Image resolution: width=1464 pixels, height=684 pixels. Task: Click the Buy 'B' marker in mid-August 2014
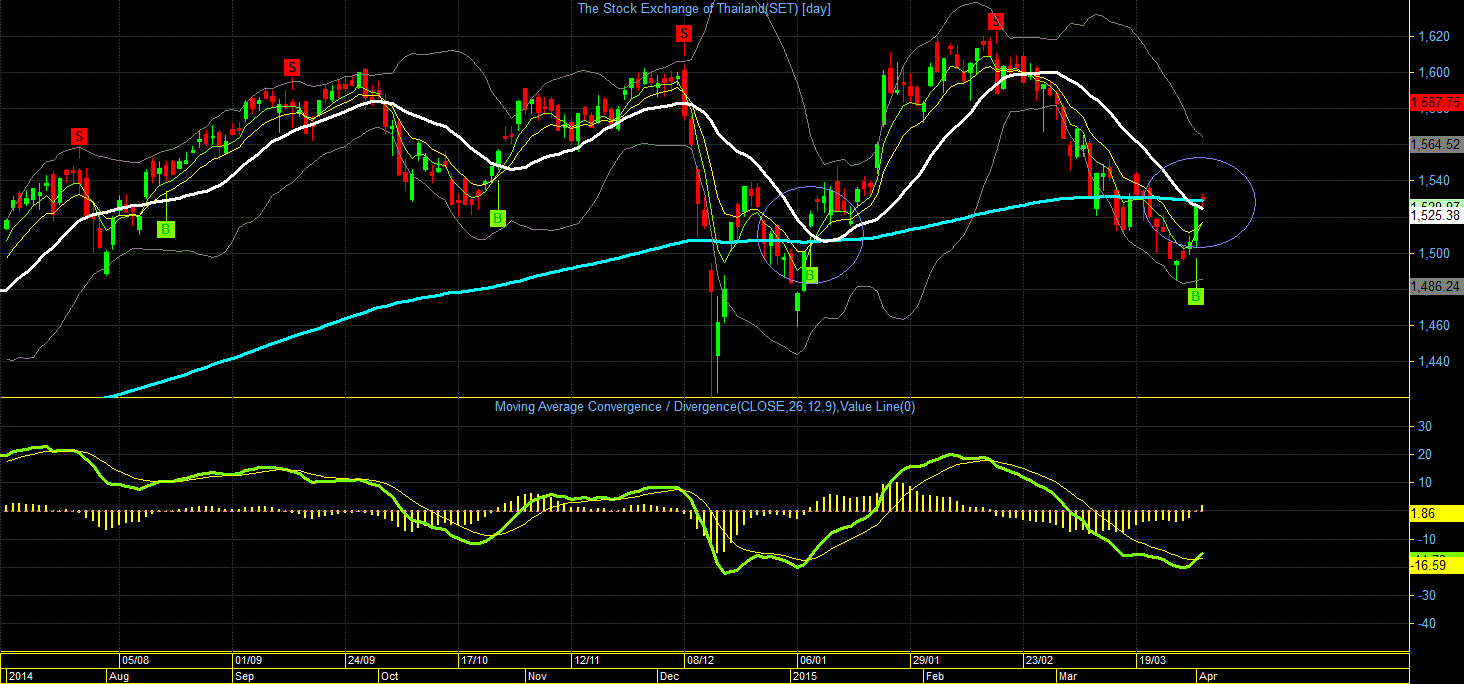tap(166, 229)
